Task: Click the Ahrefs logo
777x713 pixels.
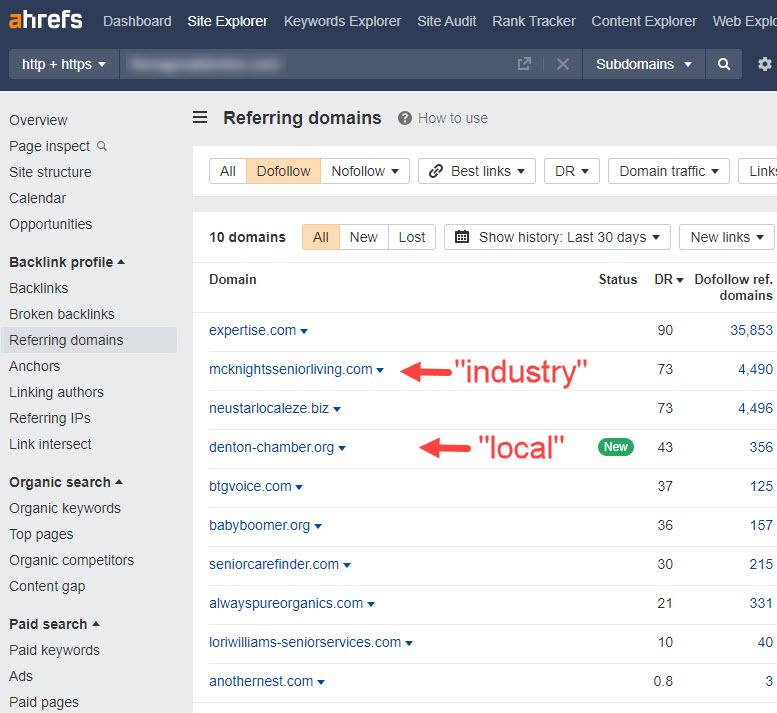Action: tap(46, 20)
